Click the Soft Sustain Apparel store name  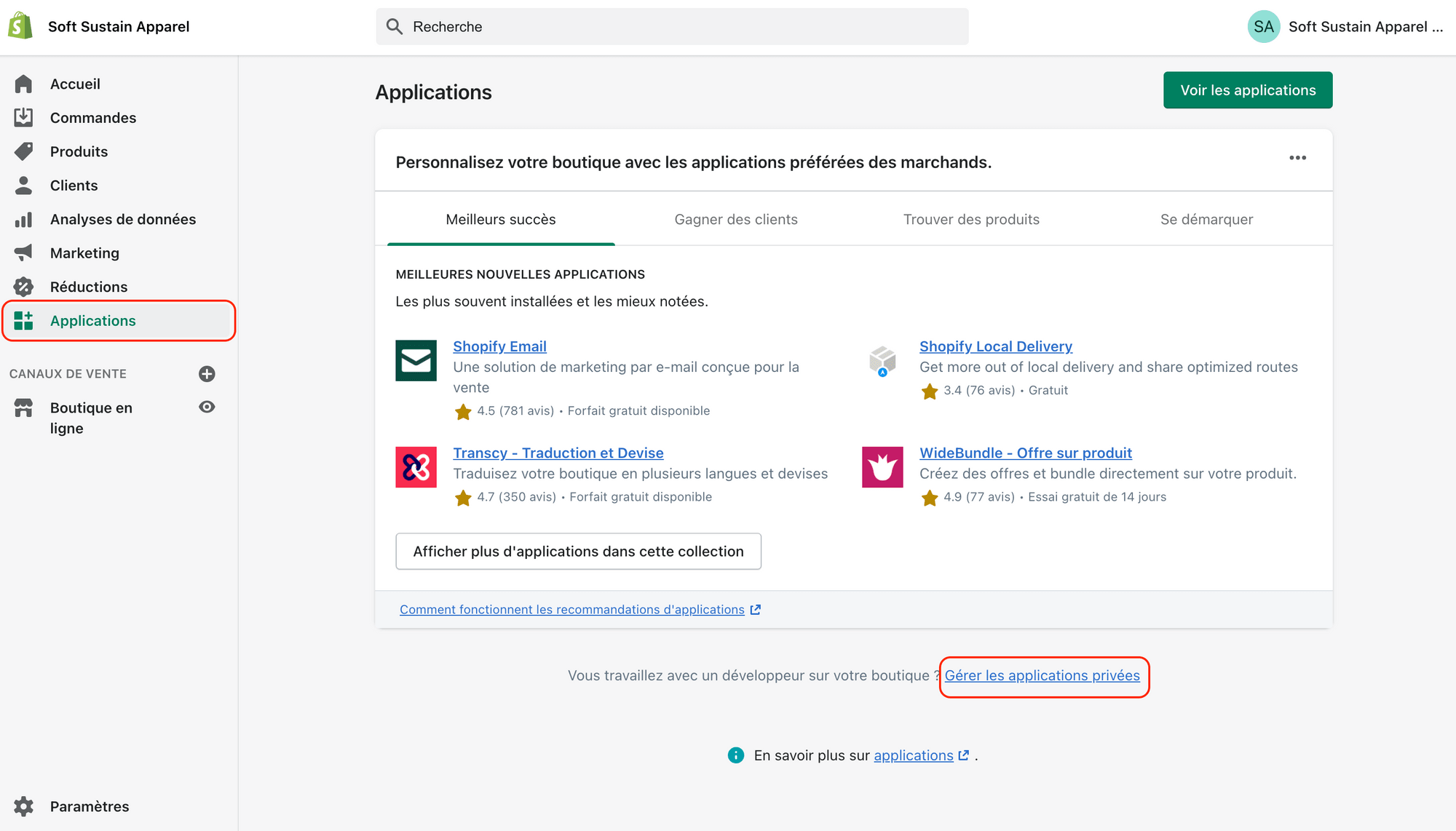tap(118, 26)
